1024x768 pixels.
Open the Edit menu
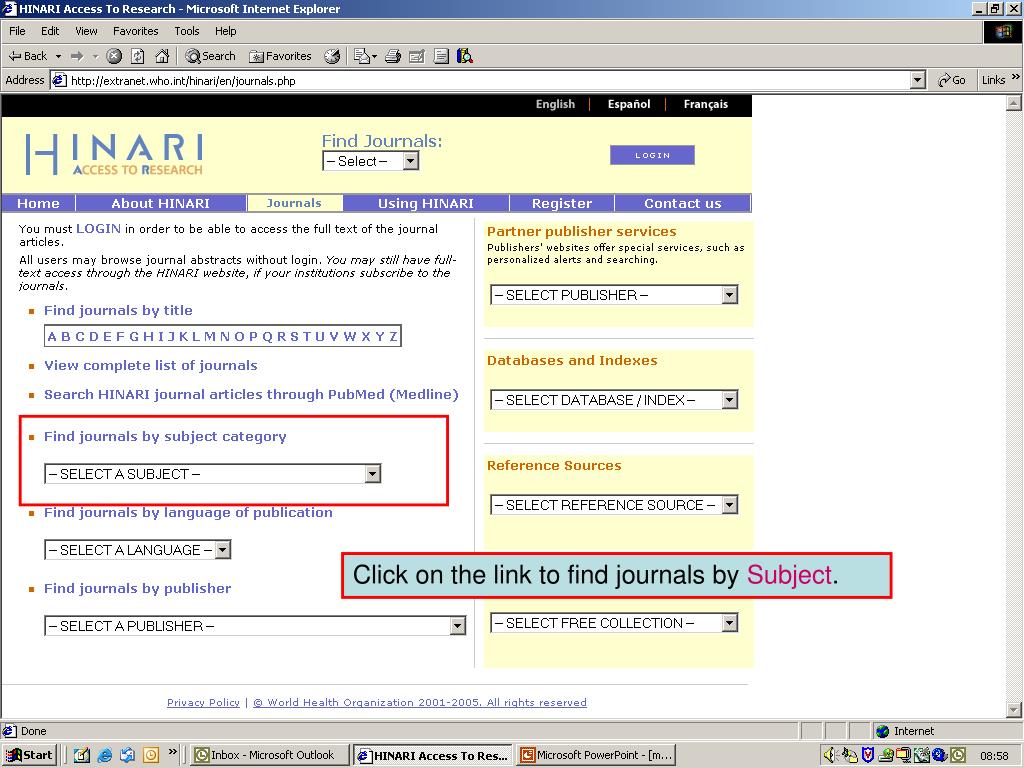click(x=50, y=31)
